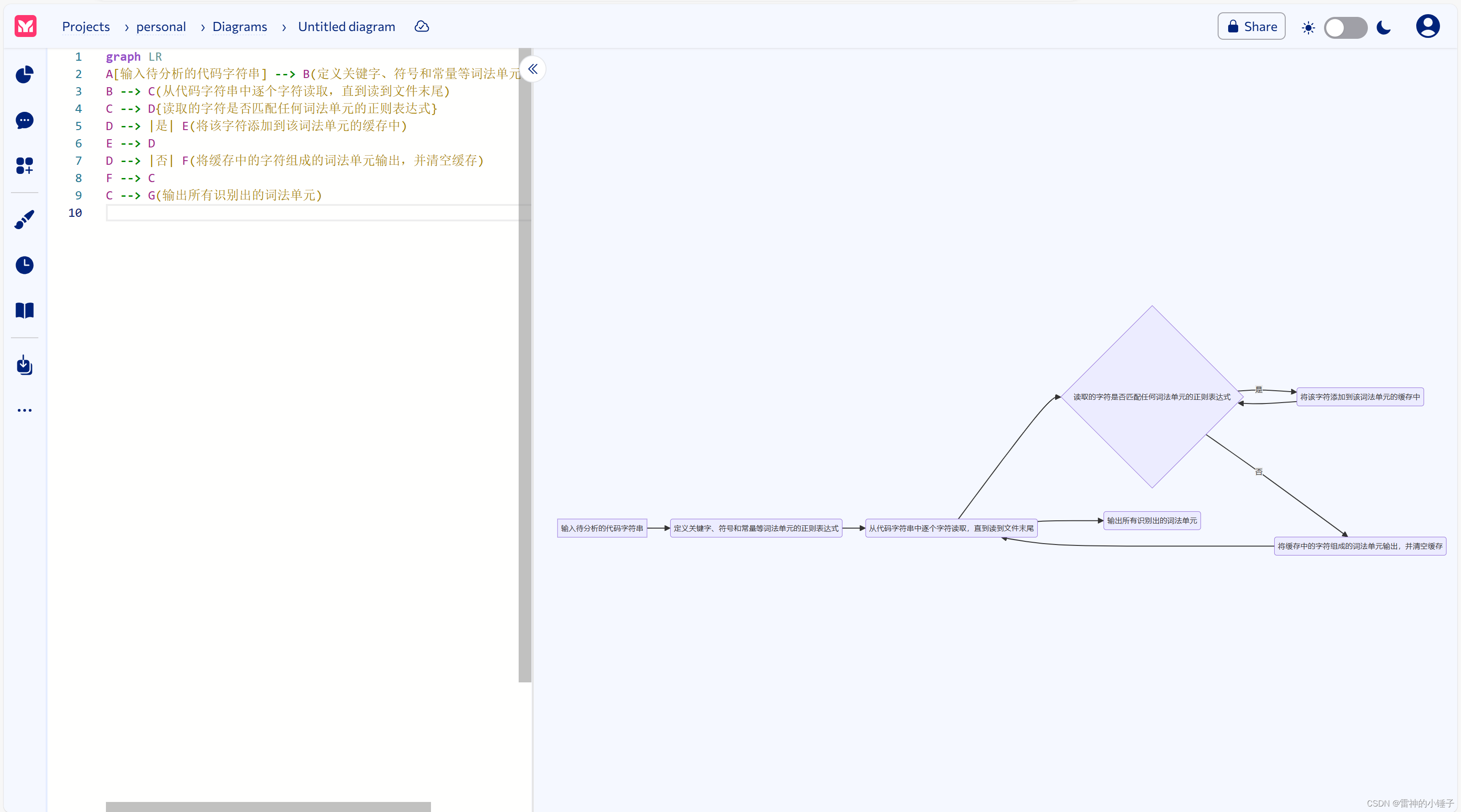Click the cloud saved status icon
1461x812 pixels.
421,26
